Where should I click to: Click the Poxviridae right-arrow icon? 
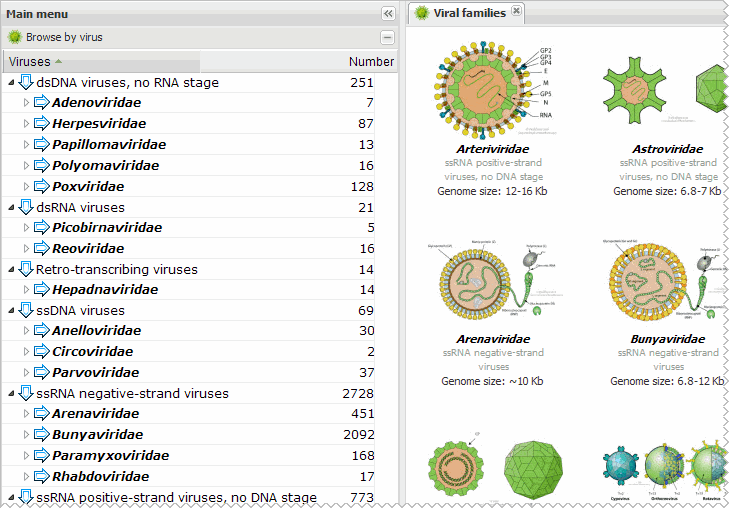[41, 186]
